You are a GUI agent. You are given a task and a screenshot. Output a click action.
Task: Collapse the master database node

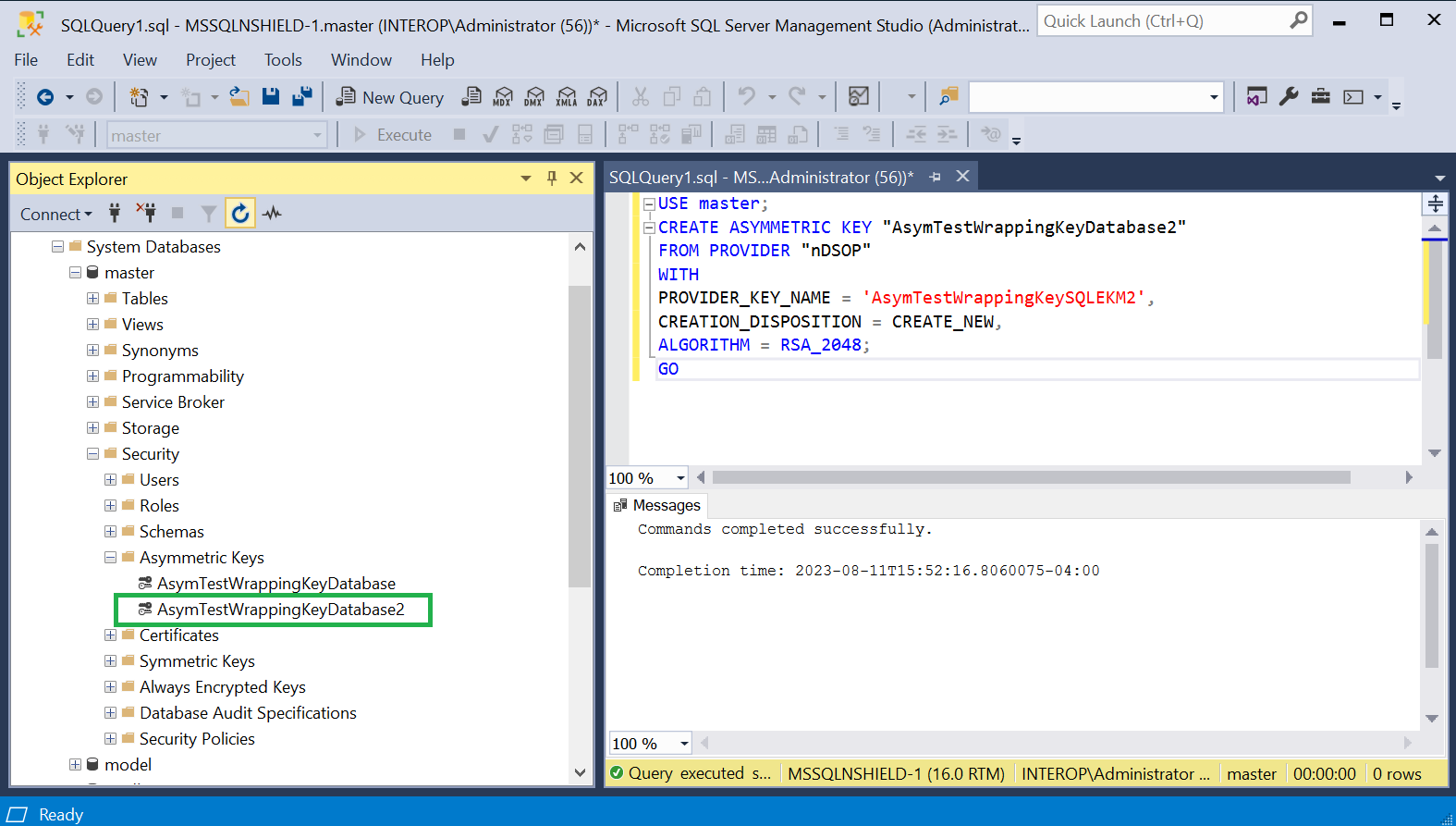[75, 273]
